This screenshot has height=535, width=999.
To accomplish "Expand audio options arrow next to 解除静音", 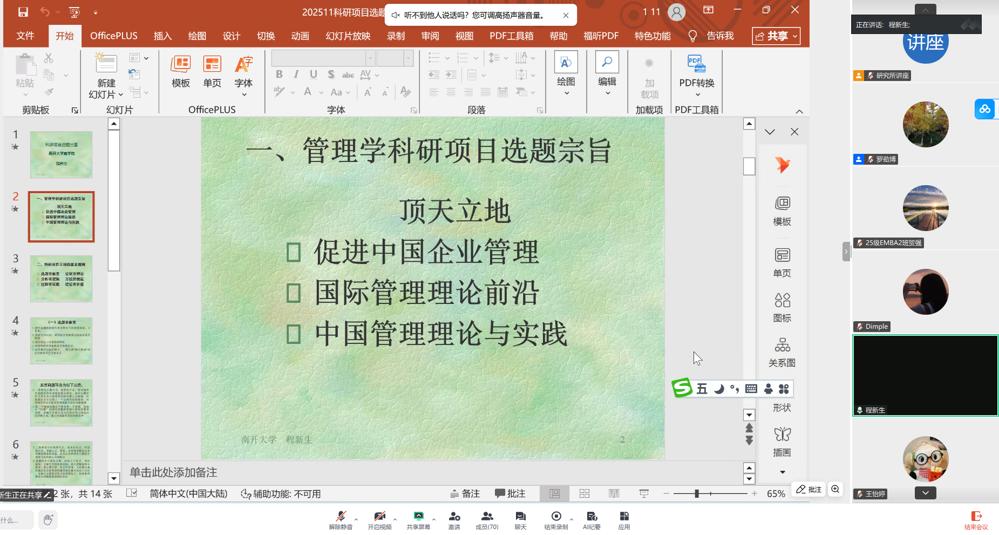I will click(x=356, y=518).
